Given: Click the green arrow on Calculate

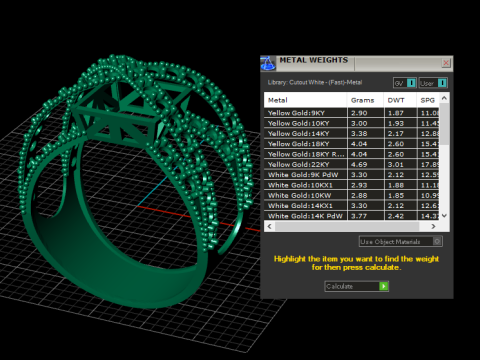Looking at the screenshot, I should click(384, 286).
